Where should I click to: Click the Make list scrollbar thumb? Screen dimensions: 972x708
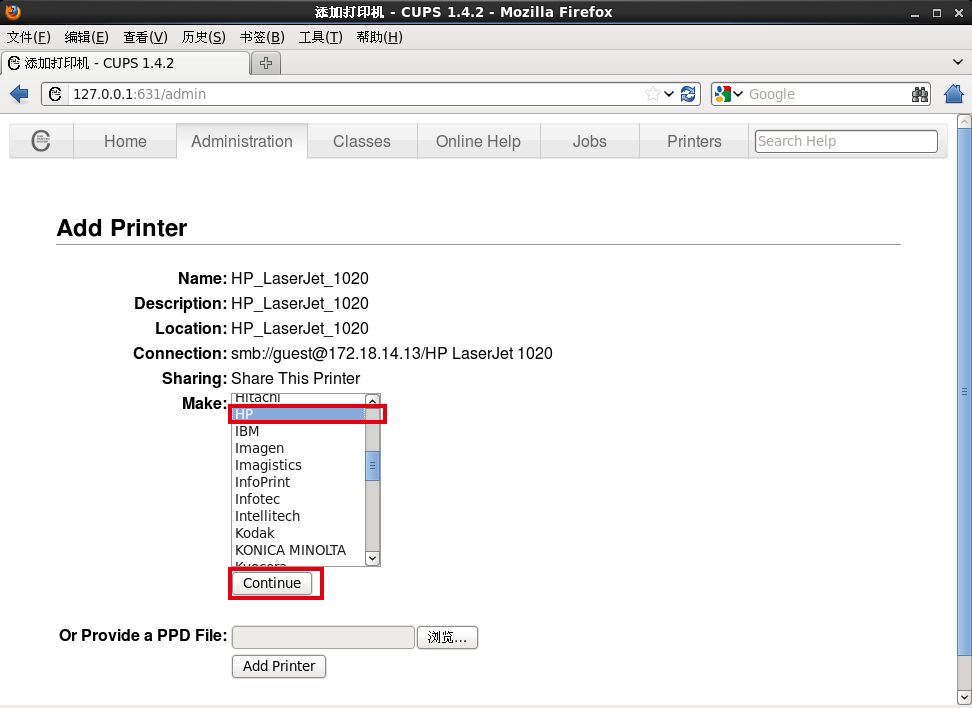click(x=373, y=466)
